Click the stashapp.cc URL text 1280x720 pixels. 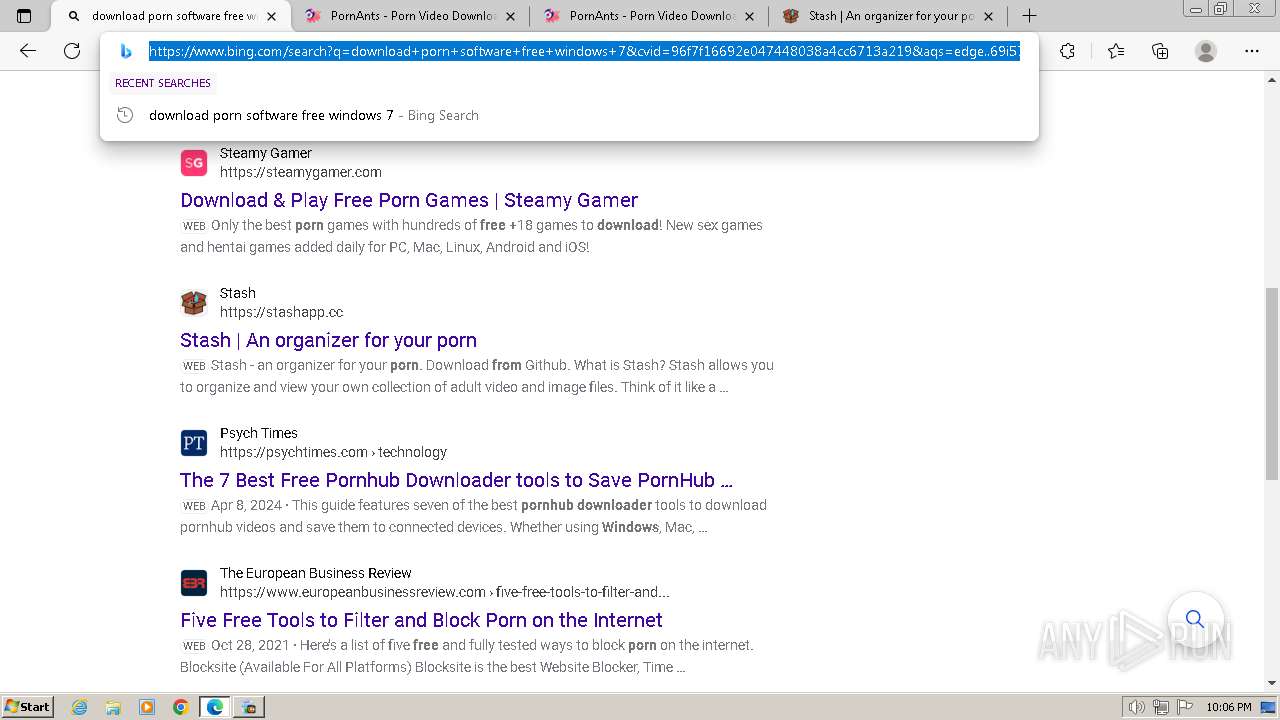281,312
